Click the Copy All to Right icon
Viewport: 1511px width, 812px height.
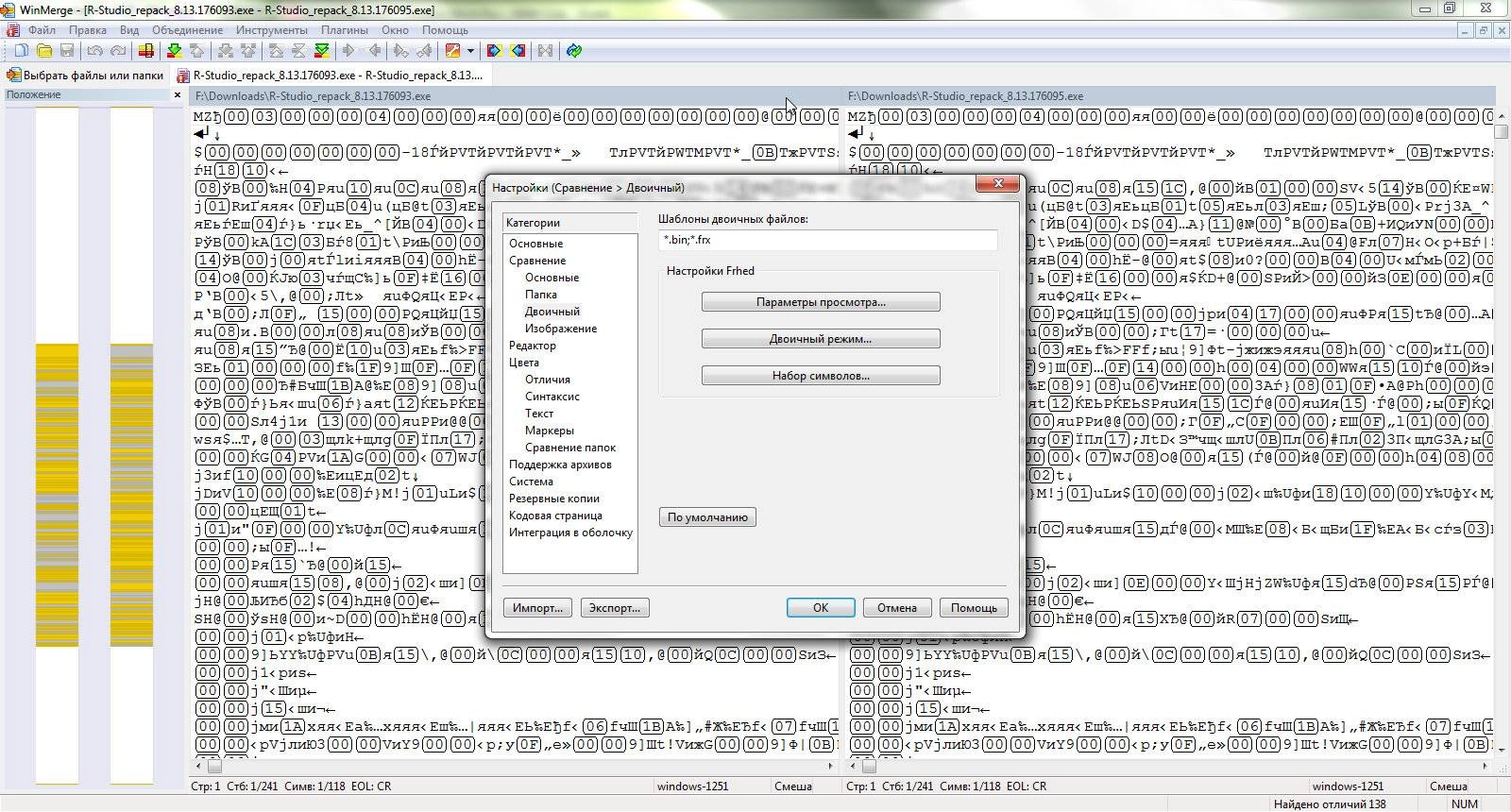(494, 51)
